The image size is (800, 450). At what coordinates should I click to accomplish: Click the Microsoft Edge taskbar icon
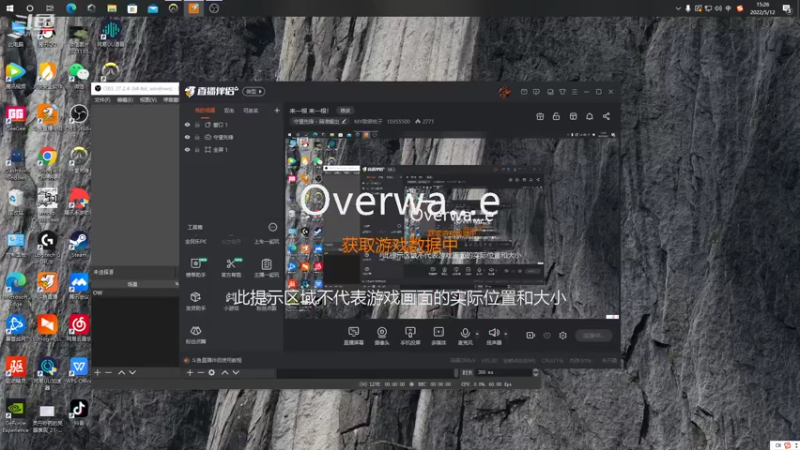tap(71, 8)
